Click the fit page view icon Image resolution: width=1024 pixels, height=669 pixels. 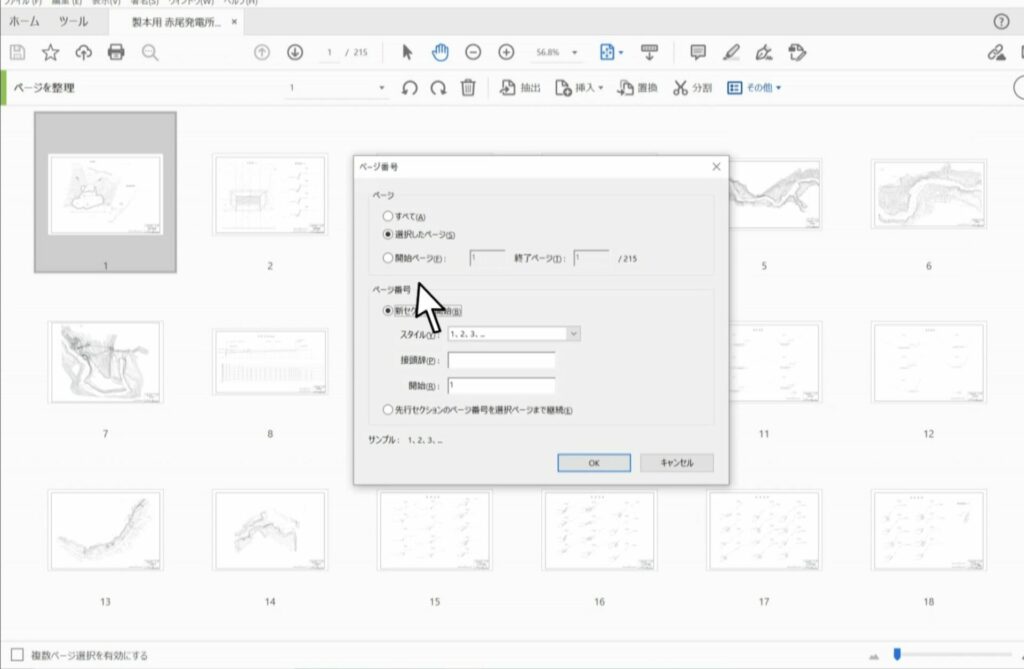tap(607, 52)
